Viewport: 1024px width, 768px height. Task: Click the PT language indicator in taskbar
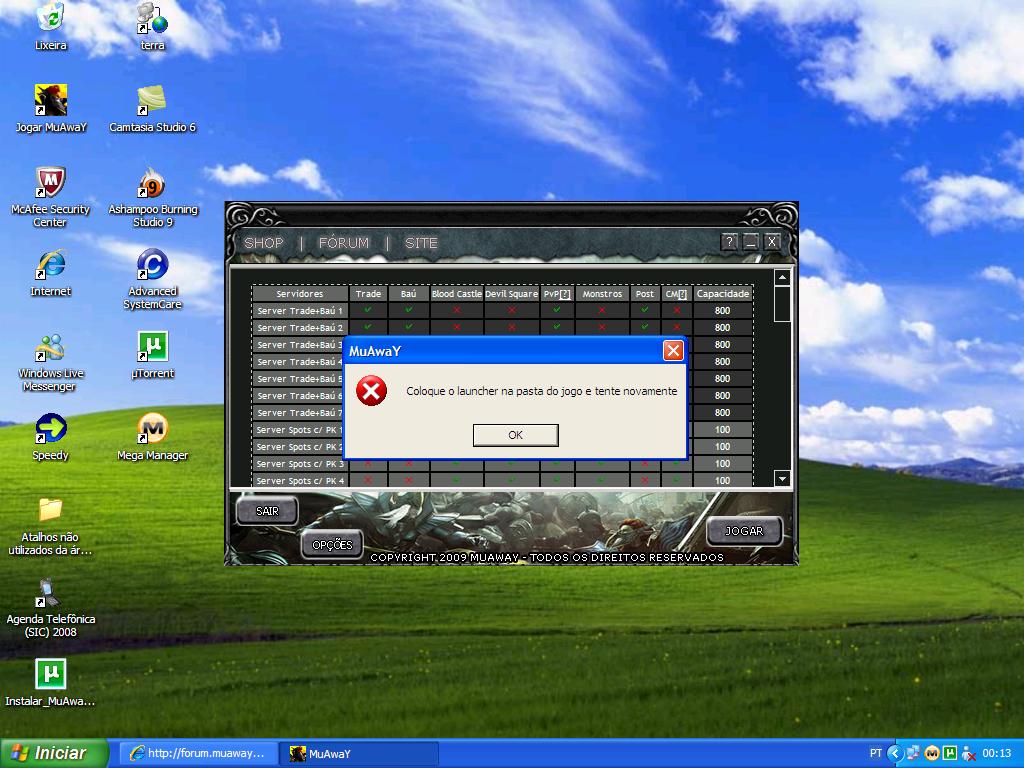tap(876, 753)
